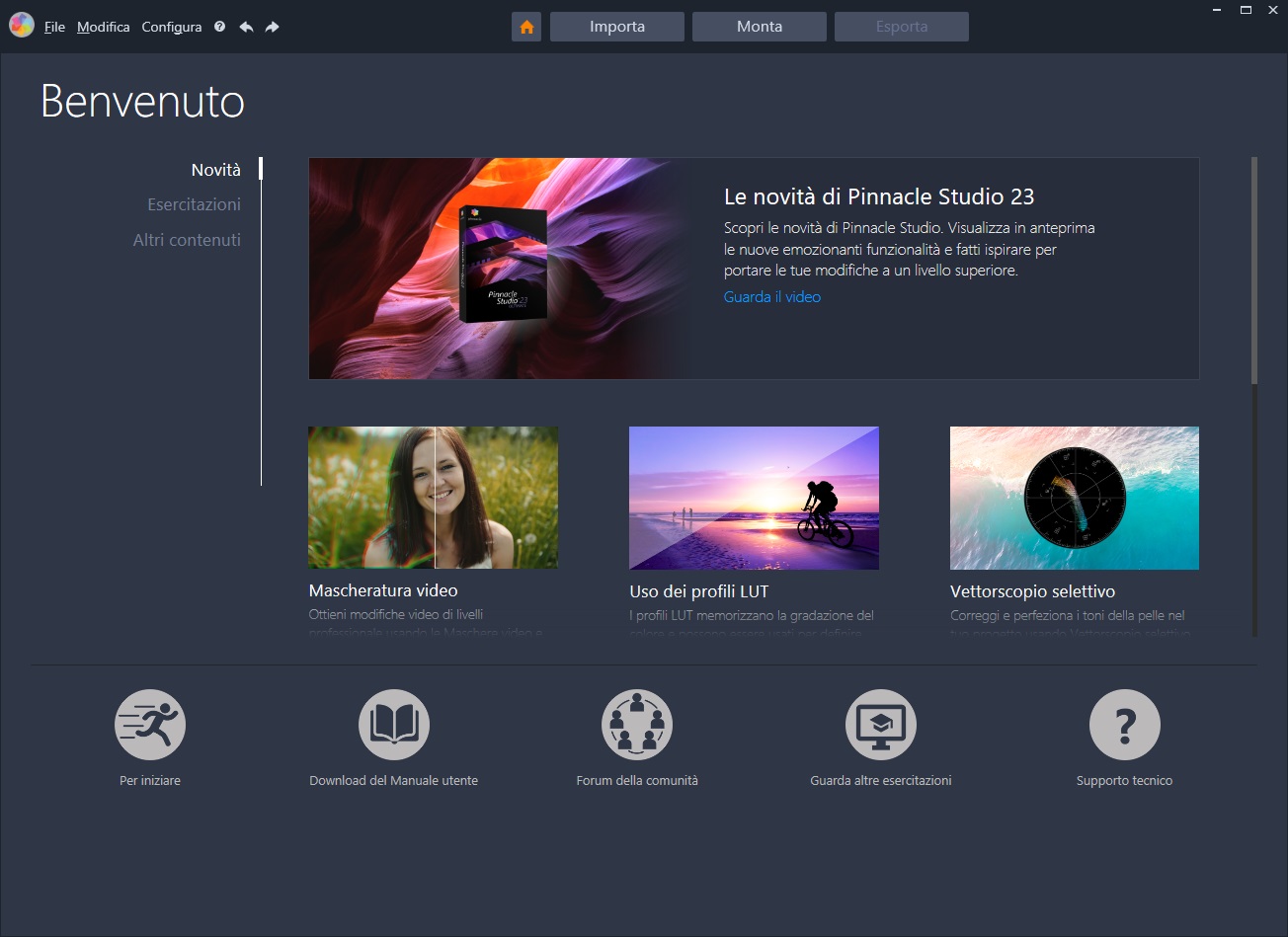Click the Guarda il video link

pos(771,296)
